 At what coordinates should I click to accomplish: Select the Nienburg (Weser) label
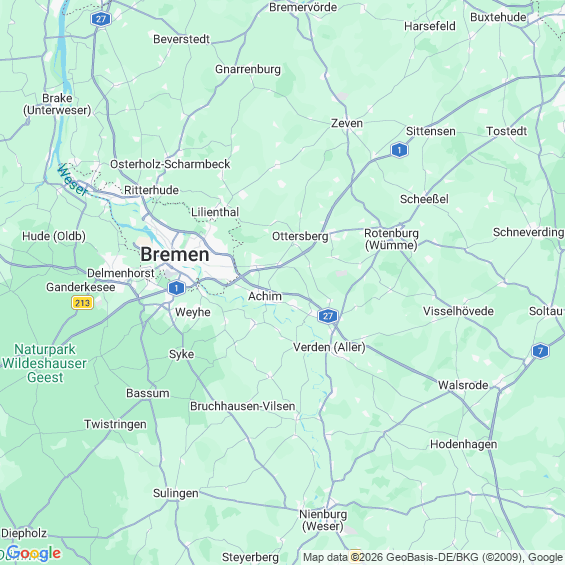tap(323, 520)
